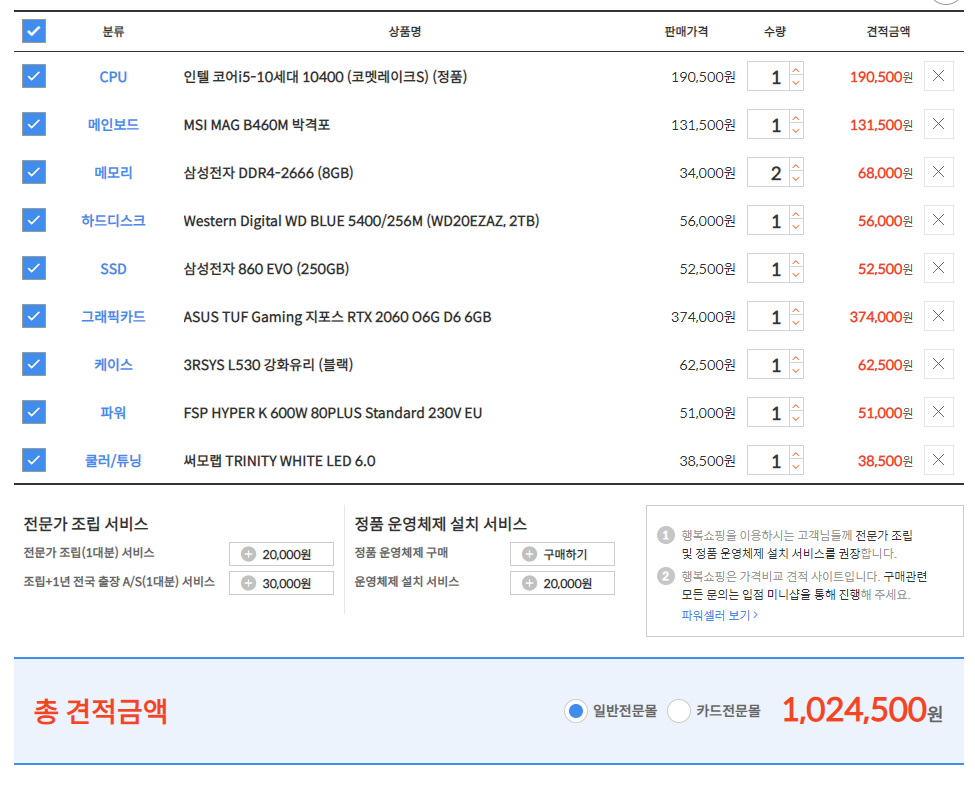Click the CPU quantity input field
975x795 pixels.
(x=768, y=77)
